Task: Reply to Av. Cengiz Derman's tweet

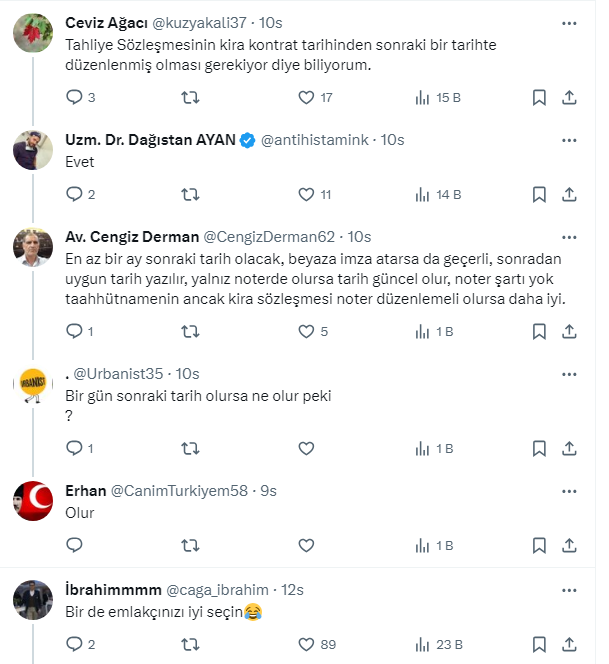Action: pos(75,331)
